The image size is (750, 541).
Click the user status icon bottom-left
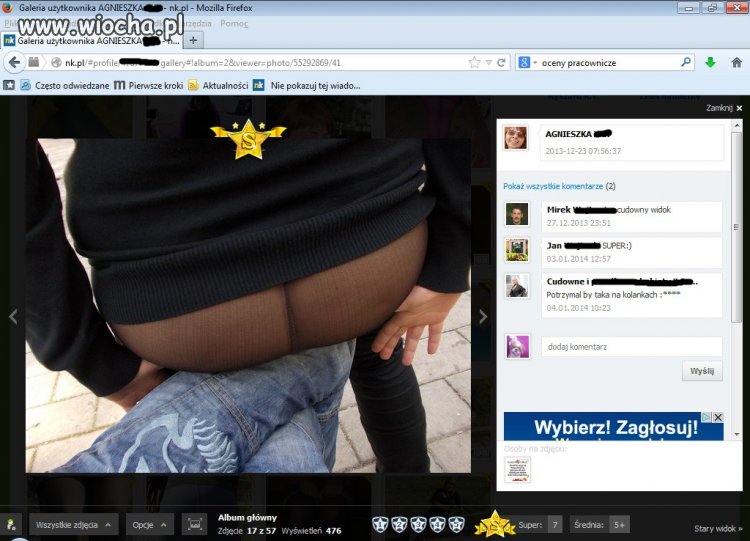tap(11, 525)
